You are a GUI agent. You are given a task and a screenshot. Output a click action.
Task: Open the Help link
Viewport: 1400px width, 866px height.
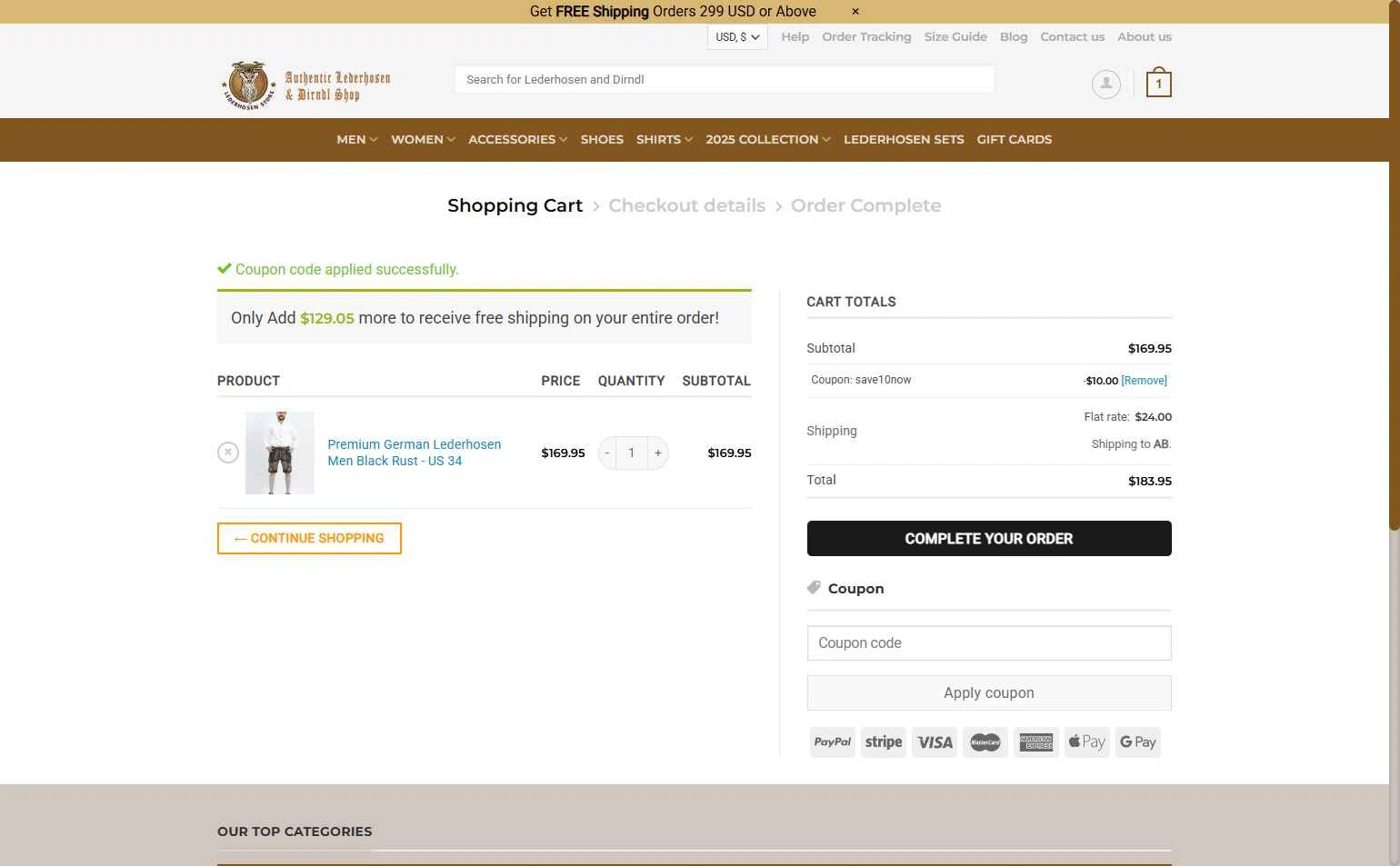795,37
